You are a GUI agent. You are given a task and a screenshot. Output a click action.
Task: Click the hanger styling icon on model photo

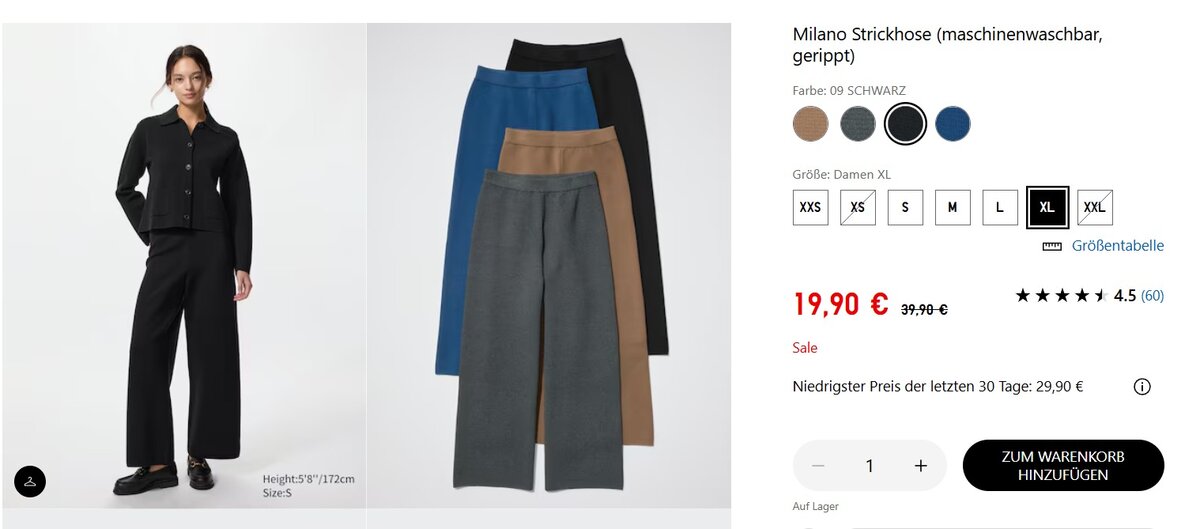pyautogui.click(x=30, y=481)
